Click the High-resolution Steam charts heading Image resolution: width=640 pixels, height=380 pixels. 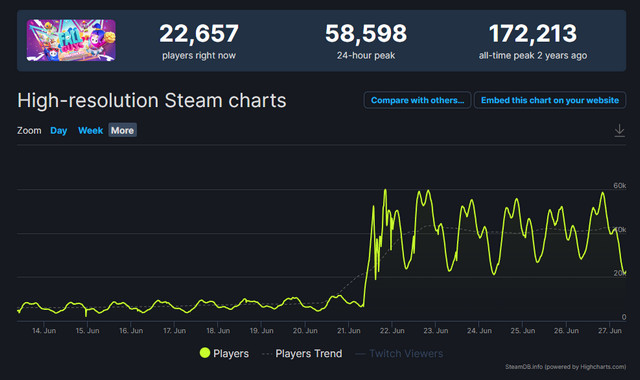tap(152, 100)
